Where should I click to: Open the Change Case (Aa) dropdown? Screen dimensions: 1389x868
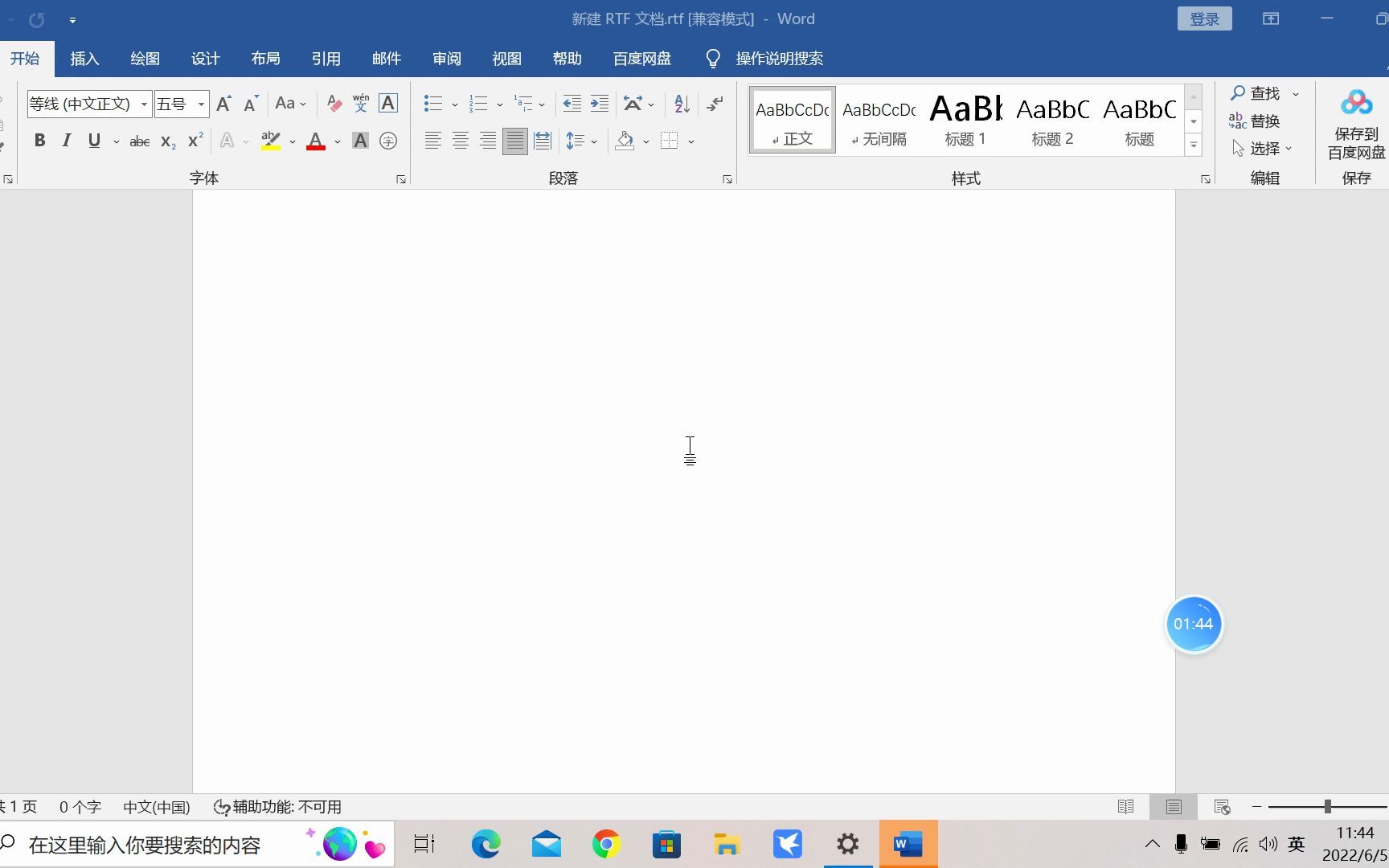pos(290,104)
